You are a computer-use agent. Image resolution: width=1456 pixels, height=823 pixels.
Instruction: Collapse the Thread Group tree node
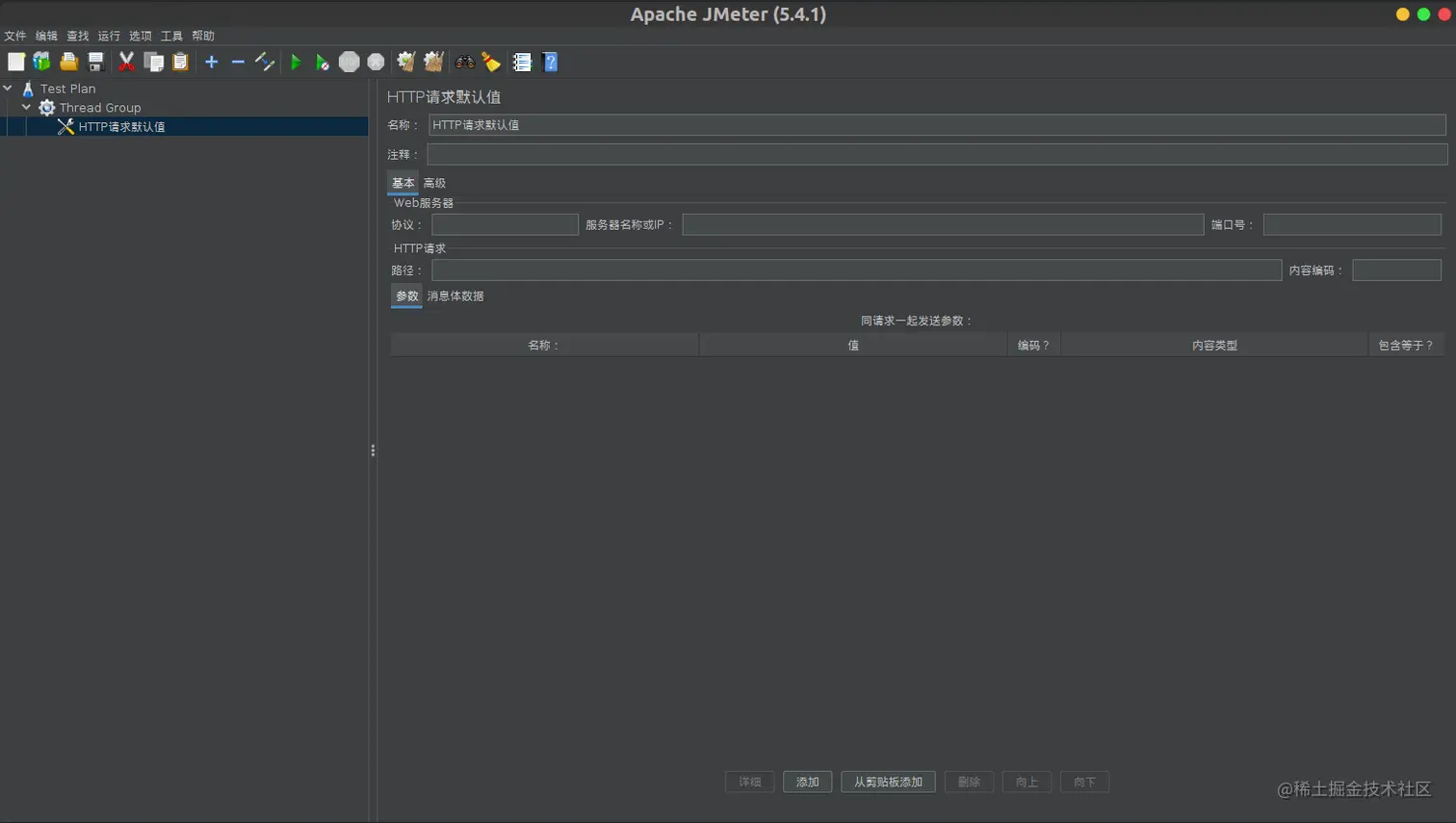coord(26,107)
